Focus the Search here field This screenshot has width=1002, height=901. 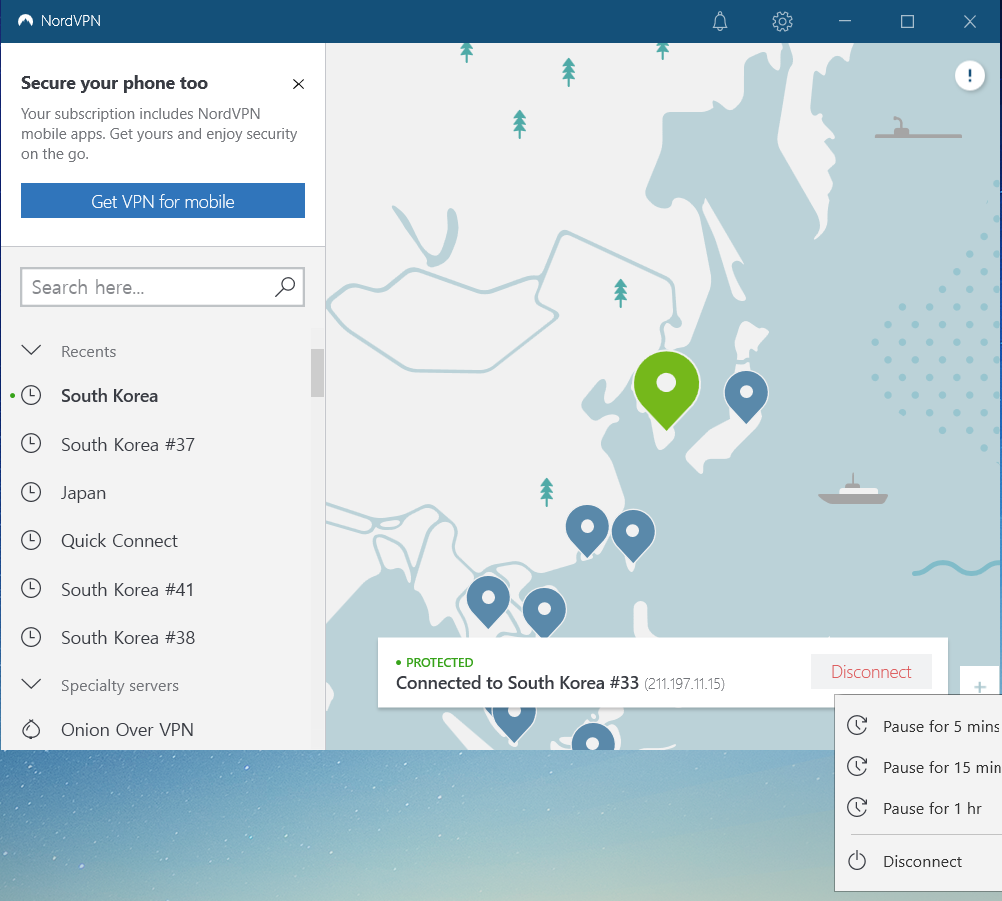click(162, 287)
